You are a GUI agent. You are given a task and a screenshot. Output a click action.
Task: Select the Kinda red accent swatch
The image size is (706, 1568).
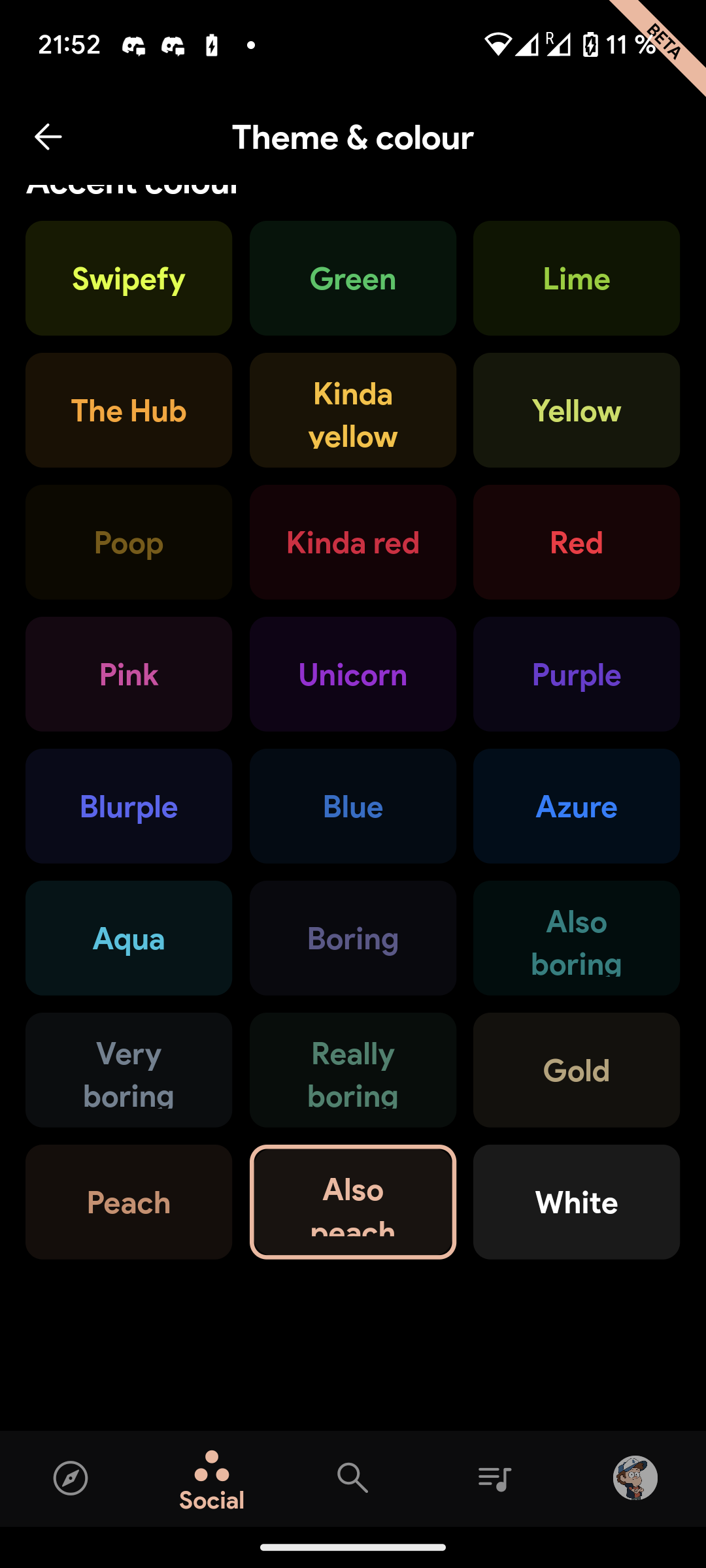[x=353, y=542]
